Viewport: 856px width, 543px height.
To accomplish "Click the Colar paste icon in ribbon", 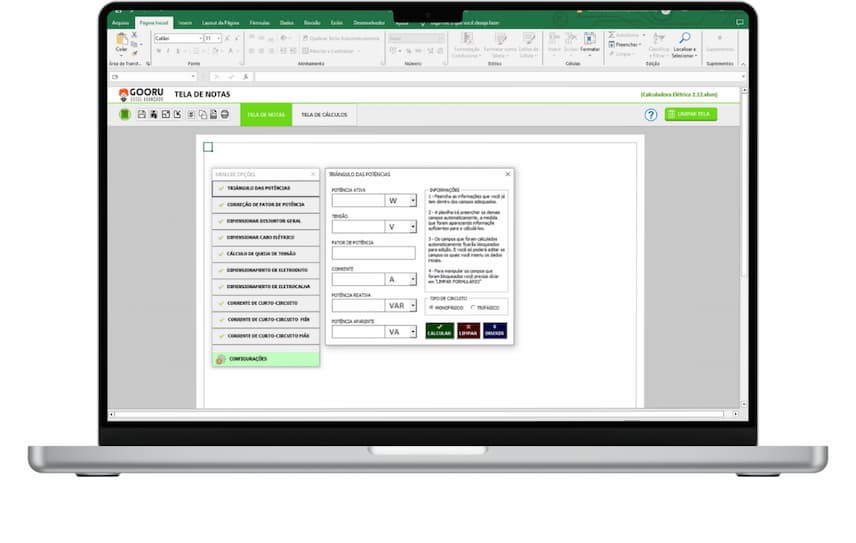I will (x=121, y=39).
